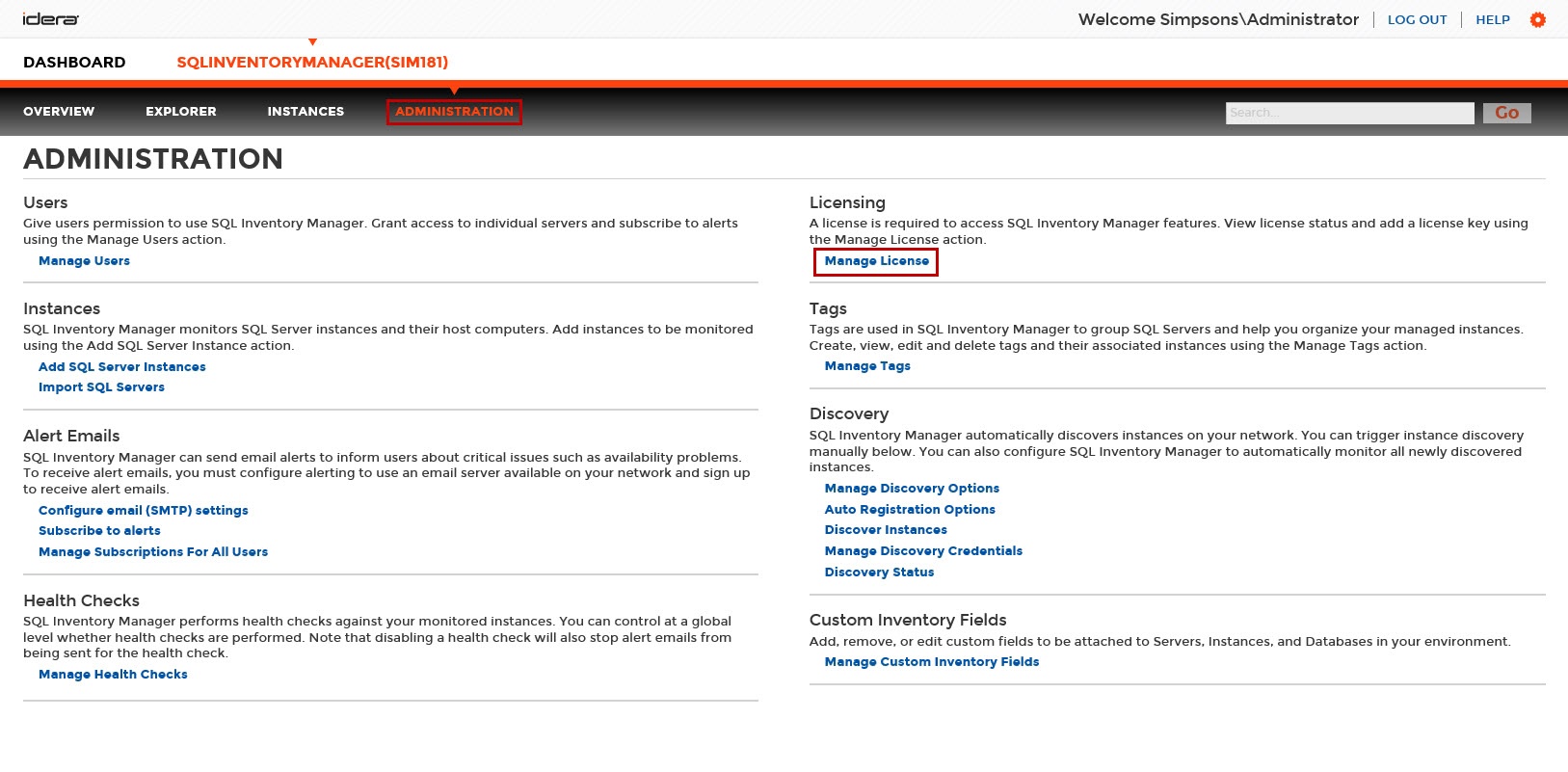
Task: Click the ADMINISTRATION page heading
Action: (x=153, y=159)
